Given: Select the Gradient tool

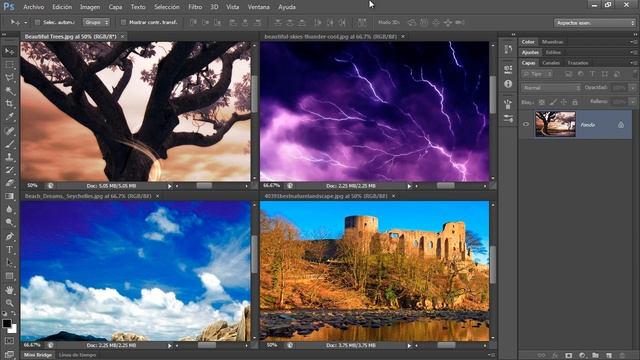Looking at the screenshot, I should click(x=9, y=196).
